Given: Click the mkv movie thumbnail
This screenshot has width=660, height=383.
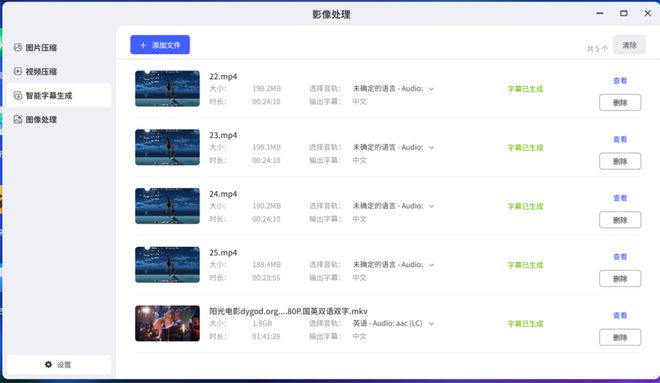Looking at the screenshot, I should tap(168, 323).
